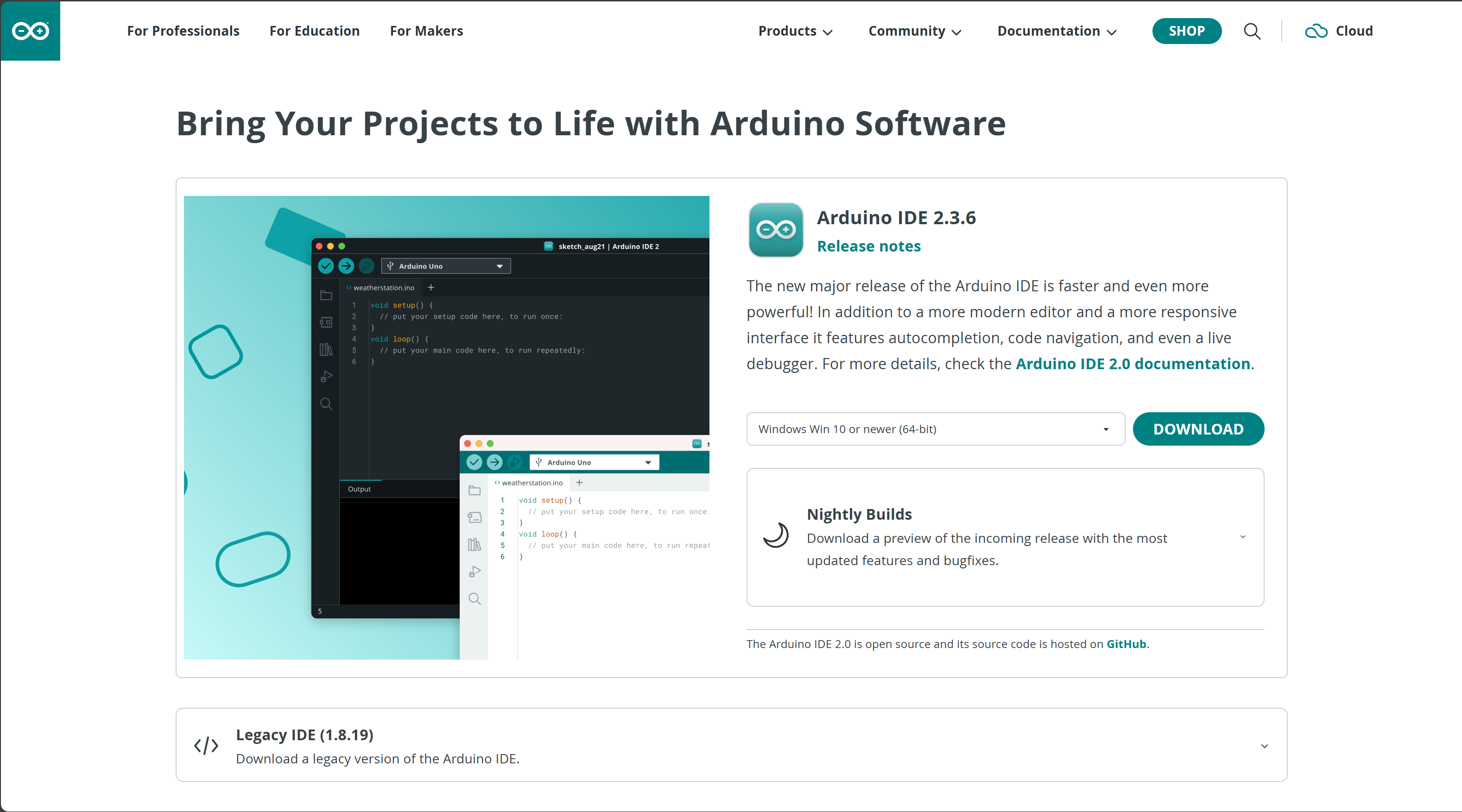The width and height of the screenshot is (1462, 812).
Task: Expand the Legacy IDE (1.8.19) section
Action: pos(1264,746)
